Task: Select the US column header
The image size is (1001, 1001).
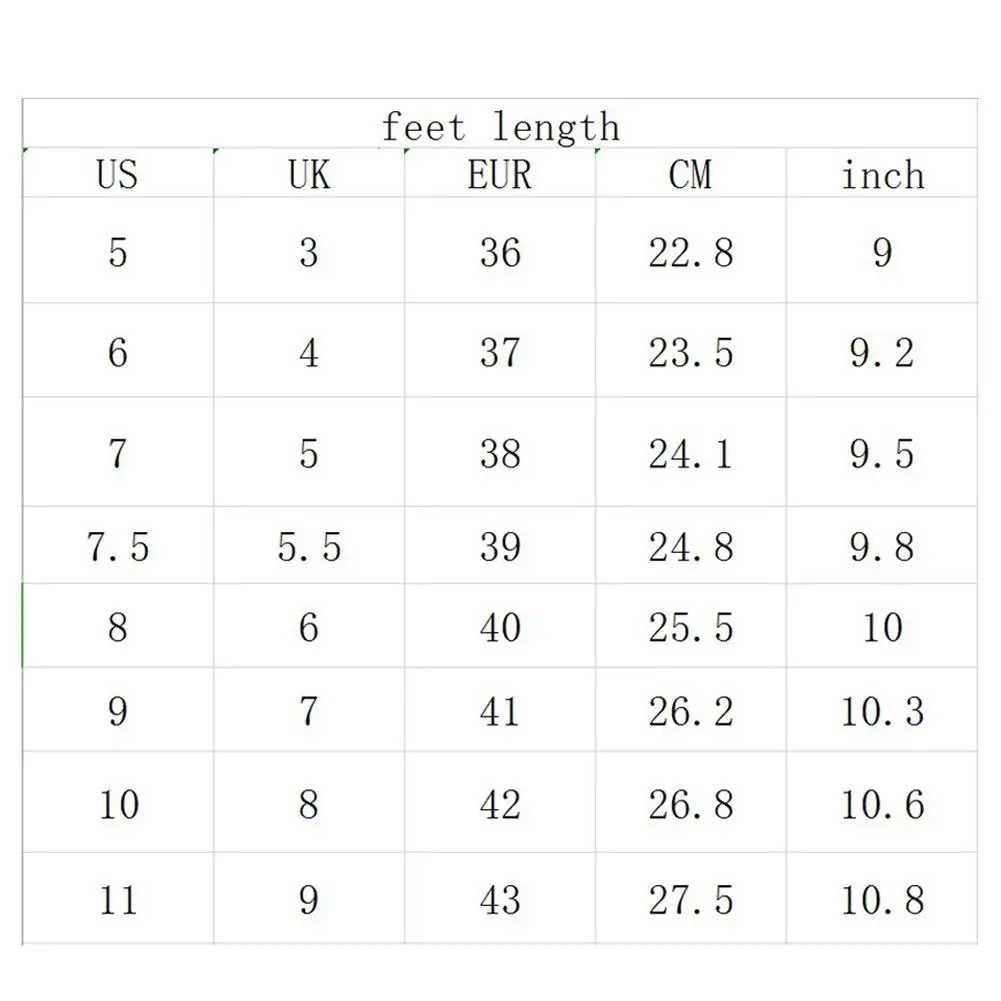Action: pos(117,175)
